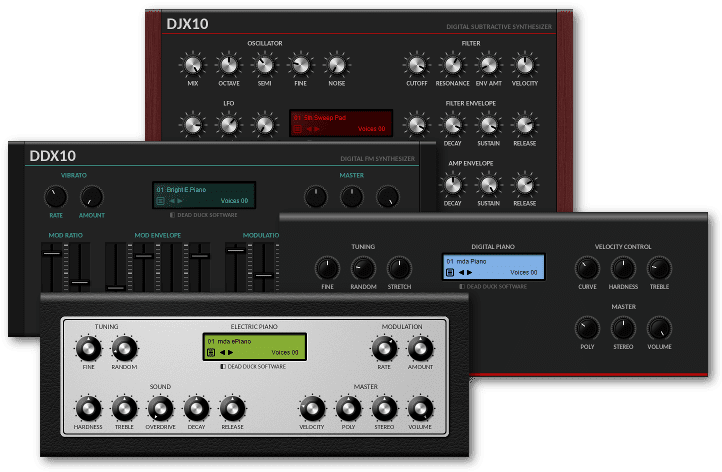Screen dimensions: 722x472
Task: Click Electric Piano master STEREO knob
Action: tap(384, 408)
